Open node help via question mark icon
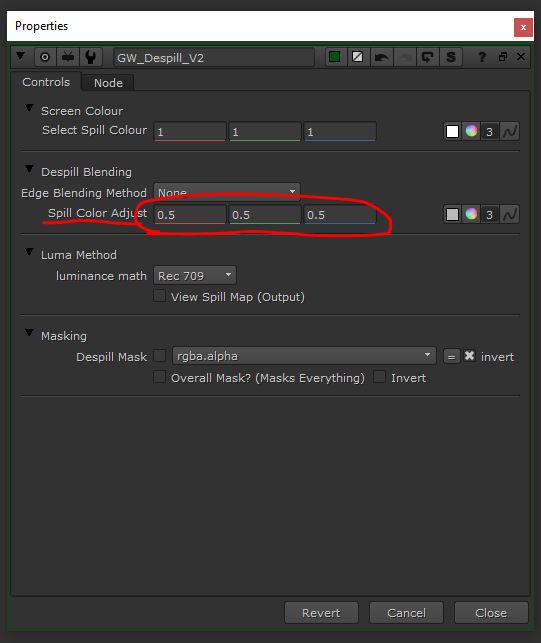The height and width of the screenshot is (643, 541). (x=482, y=57)
